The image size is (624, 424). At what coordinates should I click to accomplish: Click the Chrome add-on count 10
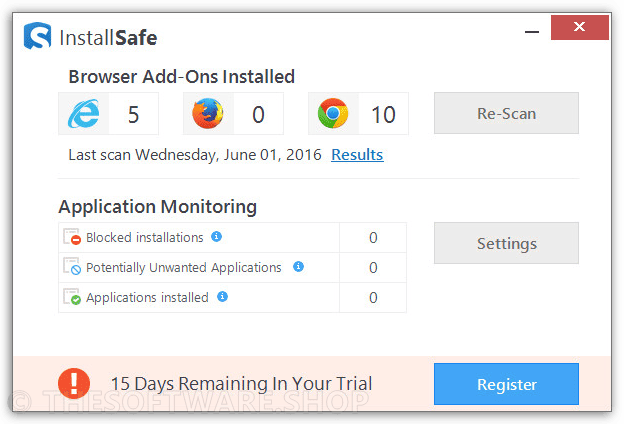(383, 114)
